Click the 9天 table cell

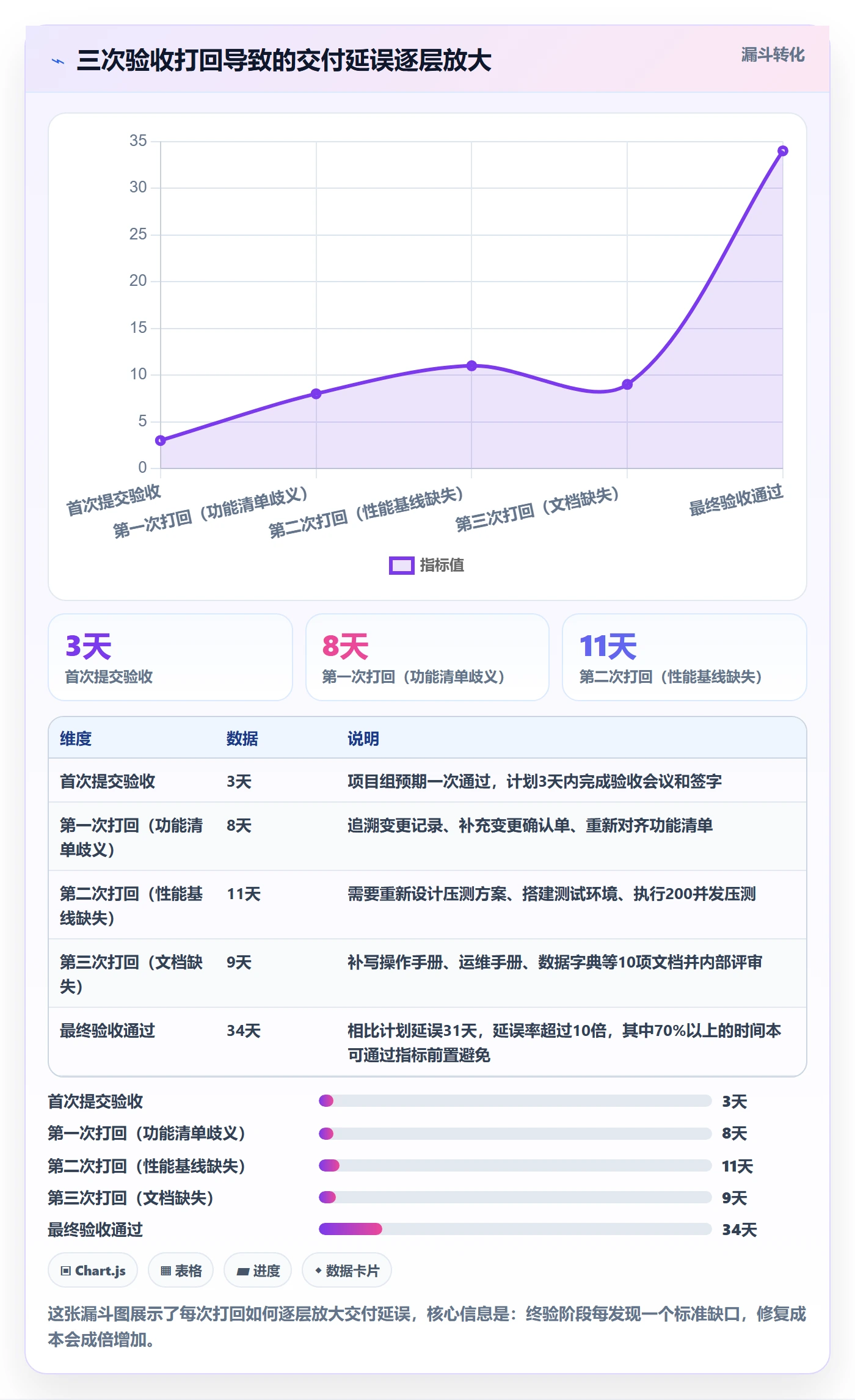click(x=239, y=962)
